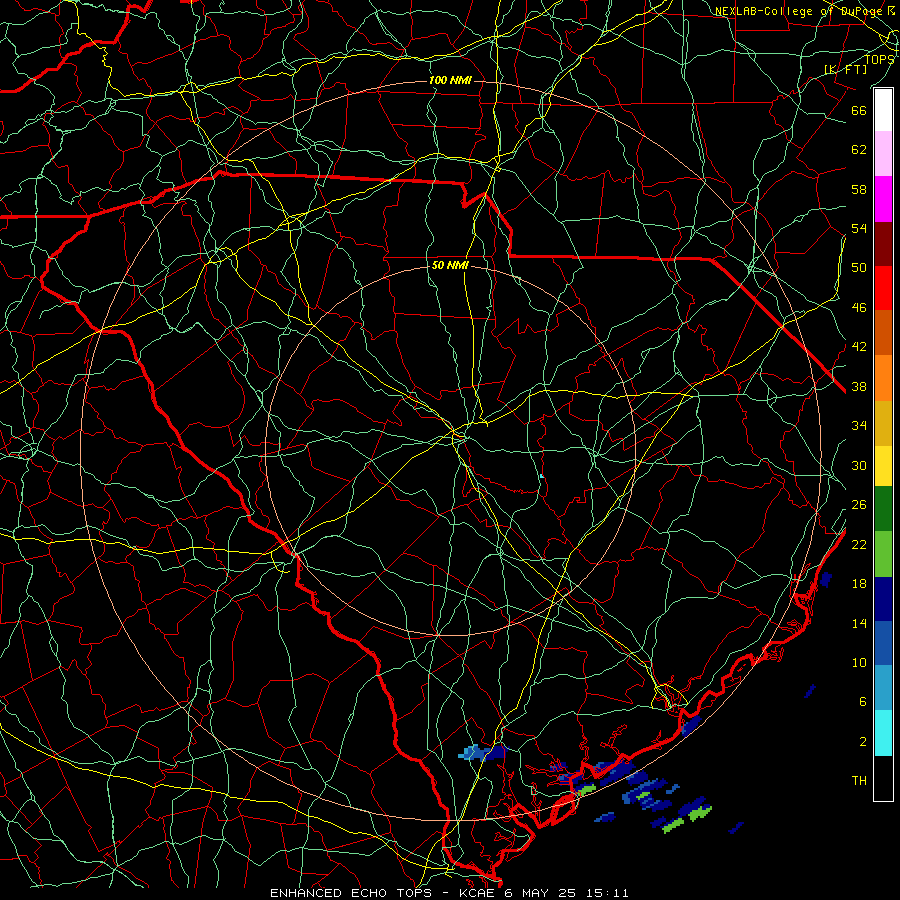The width and height of the screenshot is (900, 900).
Task: Click the legend value 30
Action: (859, 465)
